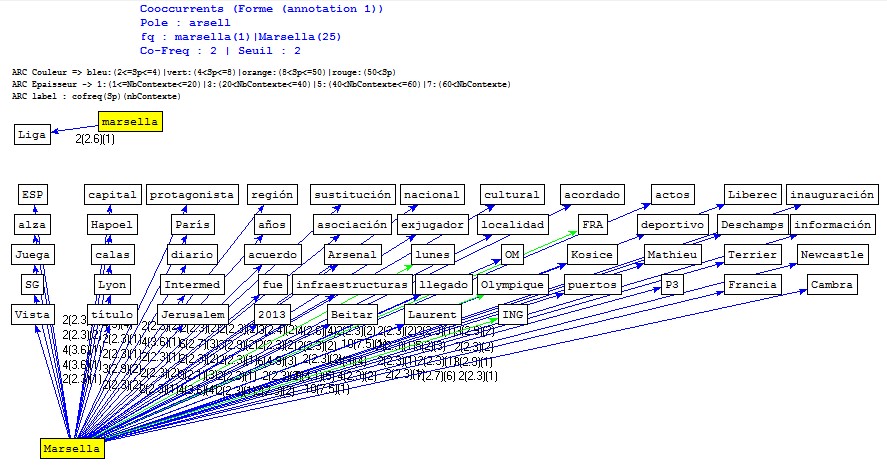This screenshot has height=475, width=887.
Task: Click the 'región' node
Action: coord(272,195)
